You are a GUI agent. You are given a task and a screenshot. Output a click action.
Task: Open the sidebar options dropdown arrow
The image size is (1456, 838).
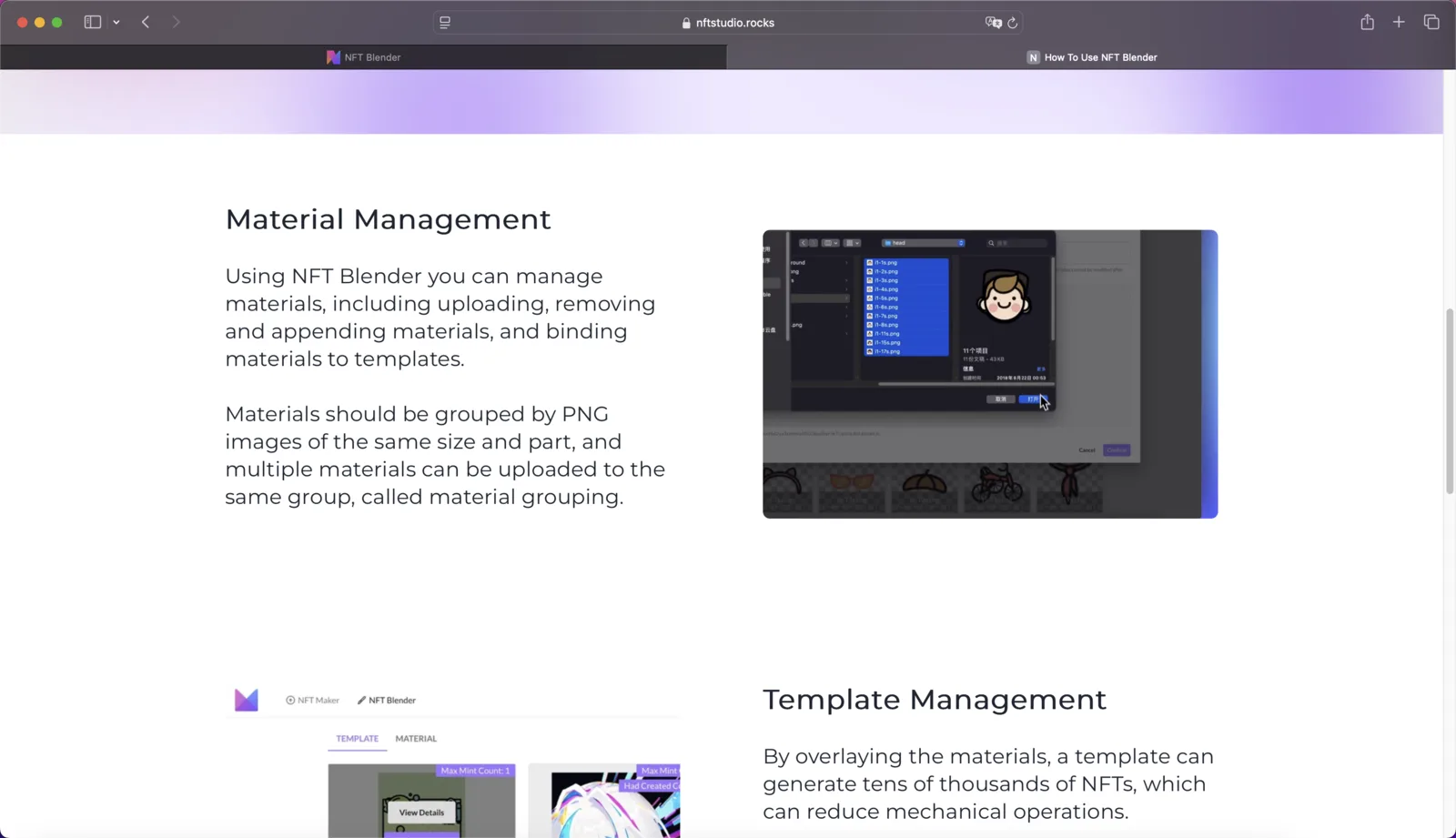(x=116, y=22)
